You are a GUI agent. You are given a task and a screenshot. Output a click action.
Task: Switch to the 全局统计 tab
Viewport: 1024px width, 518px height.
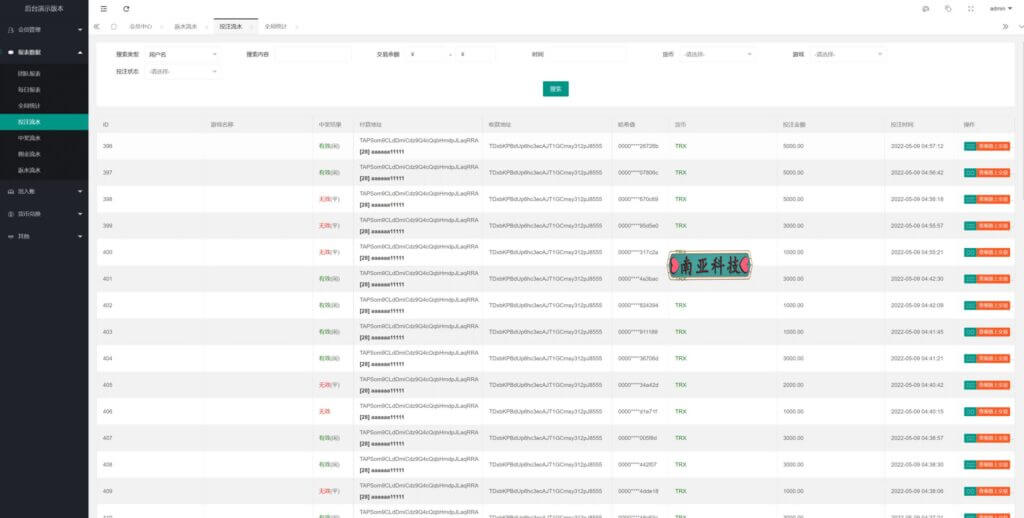click(276, 27)
